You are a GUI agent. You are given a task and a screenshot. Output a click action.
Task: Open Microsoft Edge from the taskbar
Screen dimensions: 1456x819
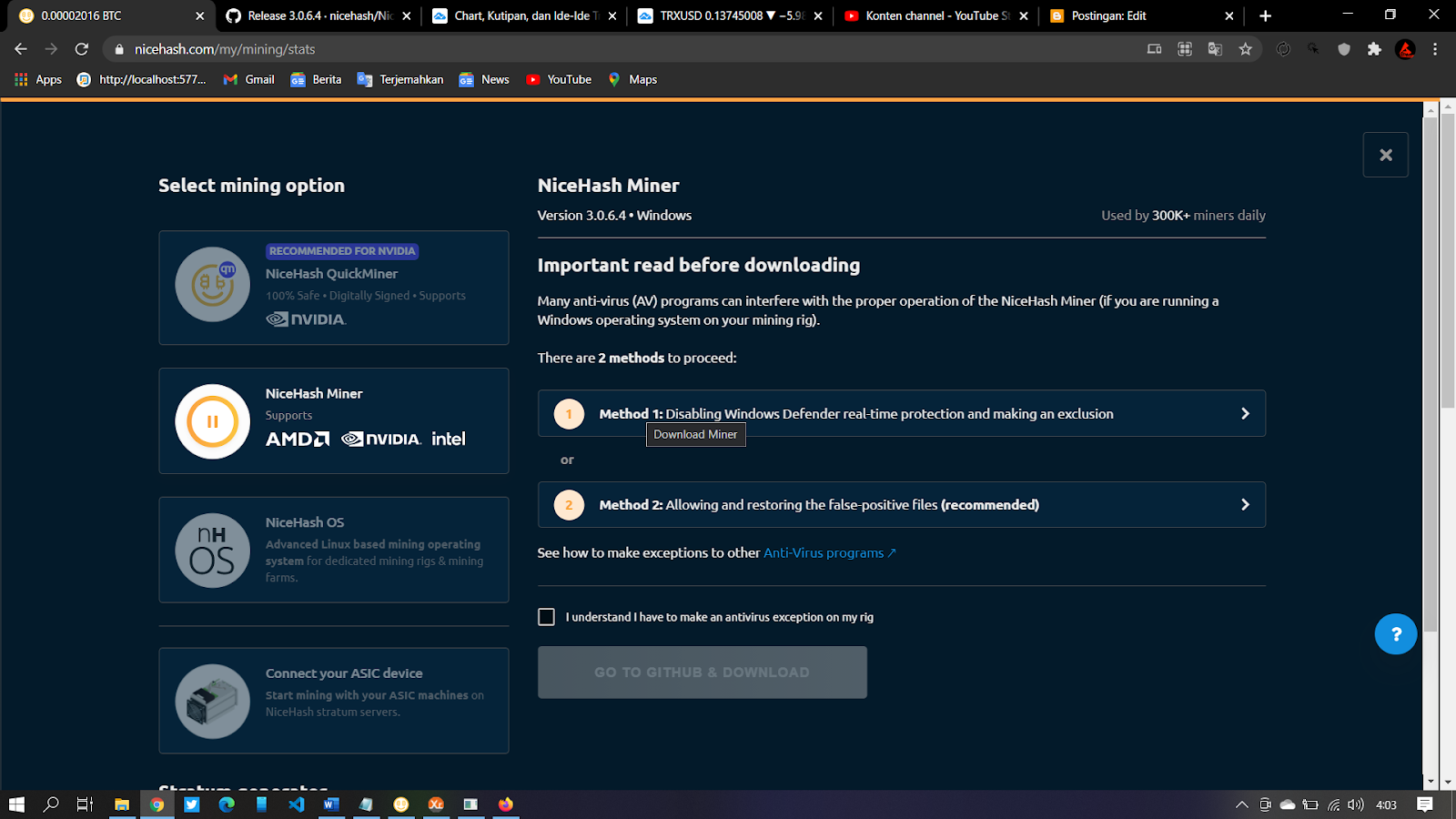pos(227,804)
